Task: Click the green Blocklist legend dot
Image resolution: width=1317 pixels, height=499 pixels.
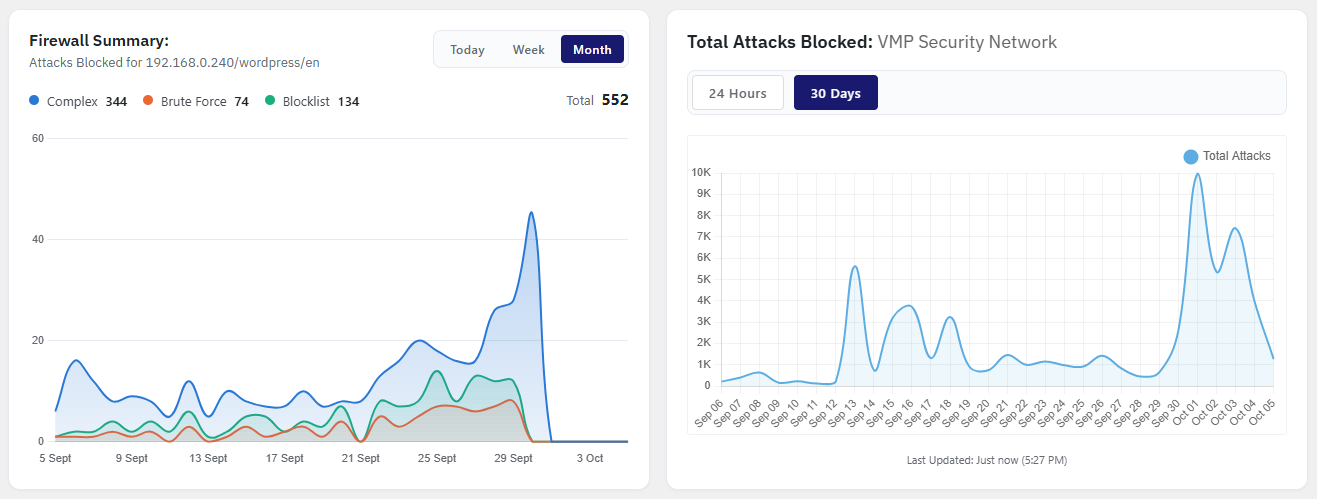Action: point(270,100)
